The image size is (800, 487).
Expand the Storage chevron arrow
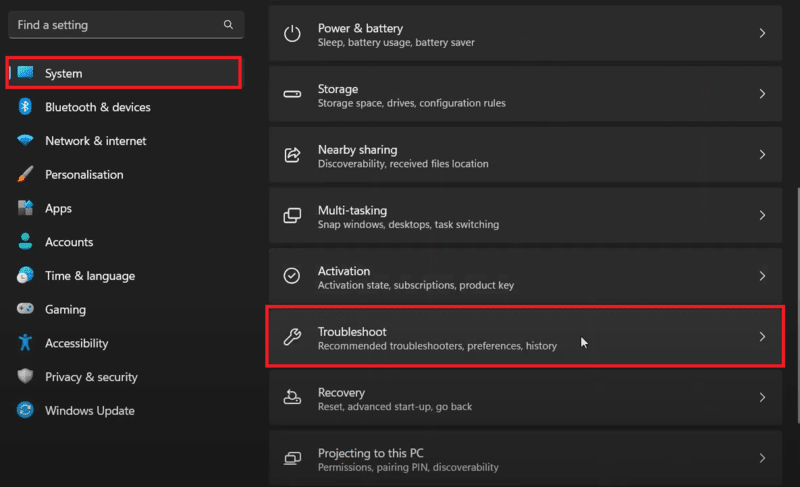(x=762, y=94)
